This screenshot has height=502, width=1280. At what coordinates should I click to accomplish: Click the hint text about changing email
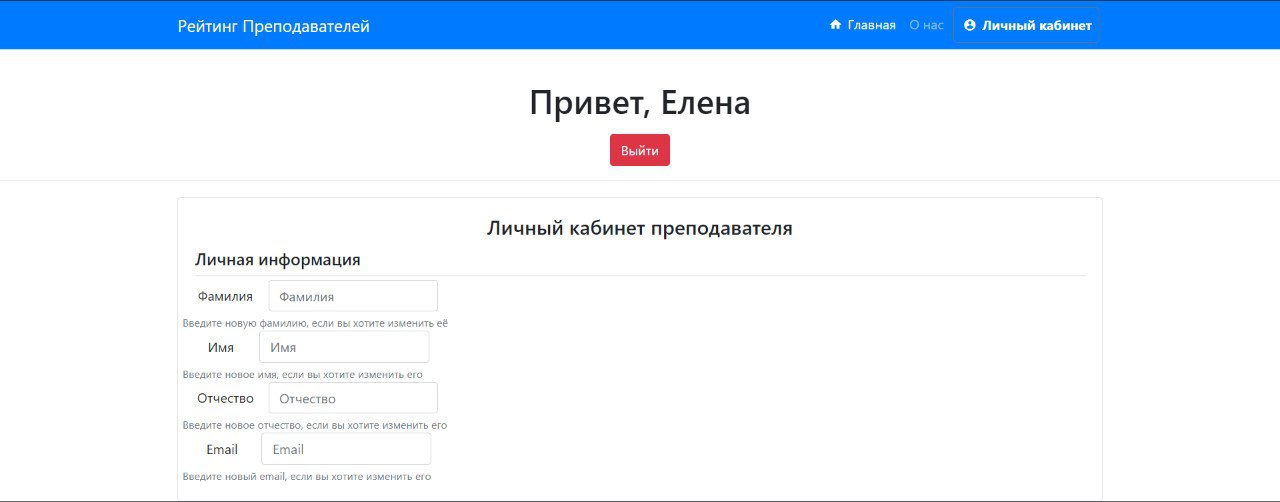[307, 476]
